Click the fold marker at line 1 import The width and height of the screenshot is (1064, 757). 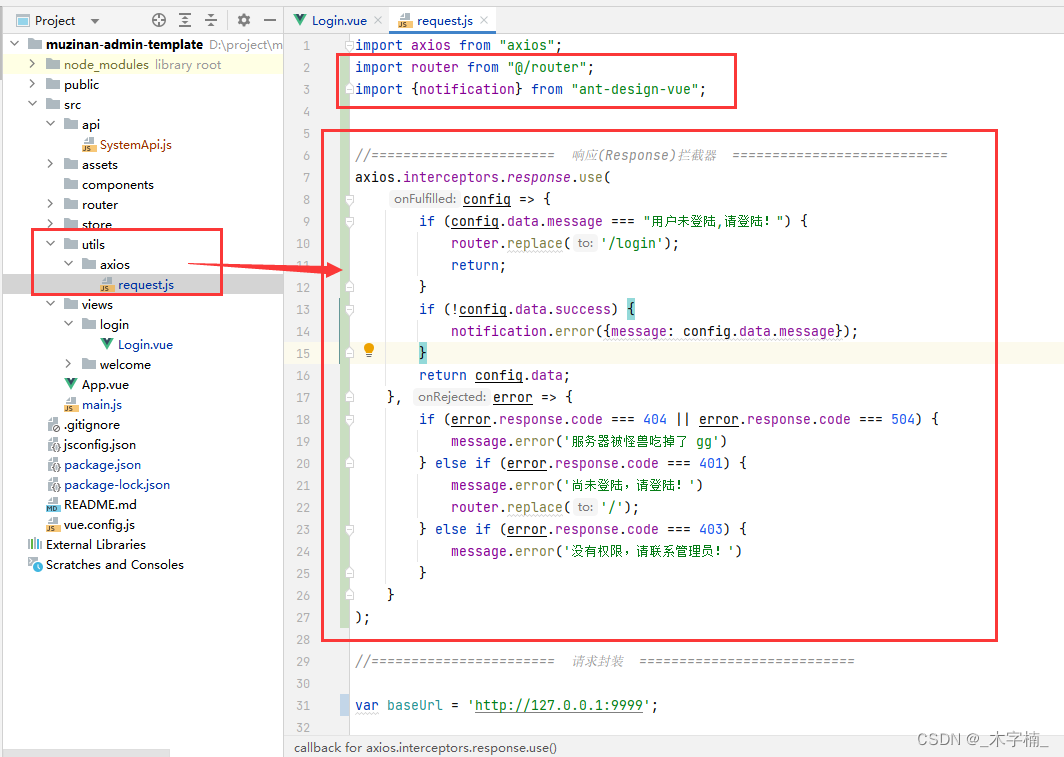[x=349, y=45]
